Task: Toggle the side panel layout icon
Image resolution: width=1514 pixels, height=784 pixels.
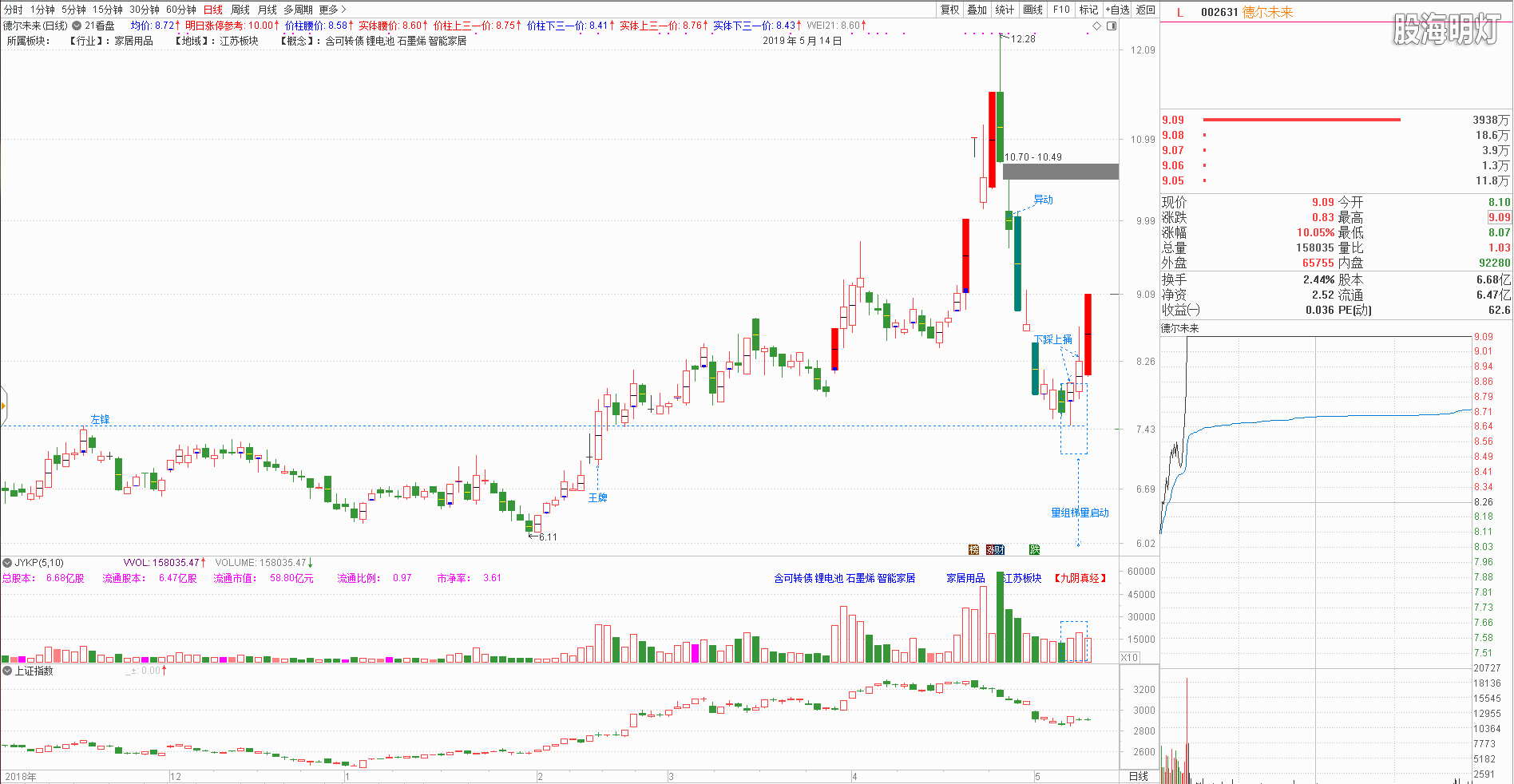Action: point(1112,26)
